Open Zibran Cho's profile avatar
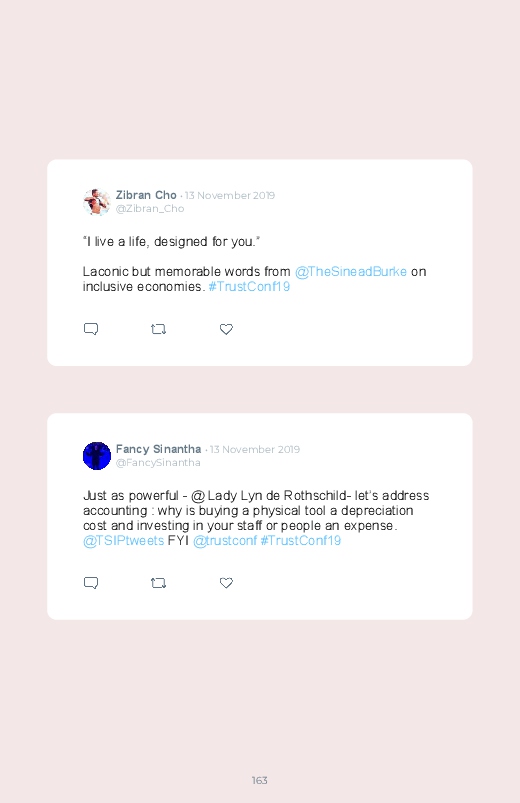Viewport: 520px width, 803px height. coord(97,202)
